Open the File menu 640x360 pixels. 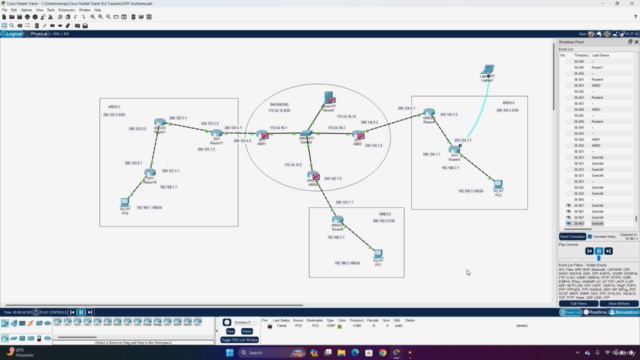4,10
